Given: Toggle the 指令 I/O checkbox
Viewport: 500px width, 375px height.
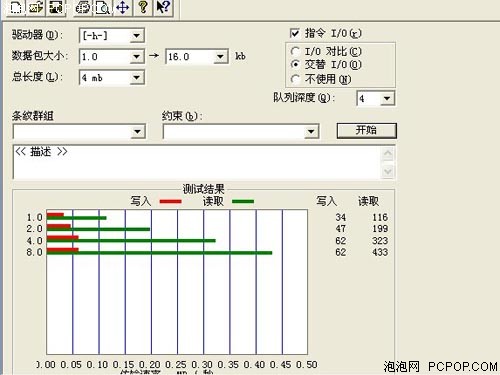Looking at the screenshot, I should [x=295, y=33].
